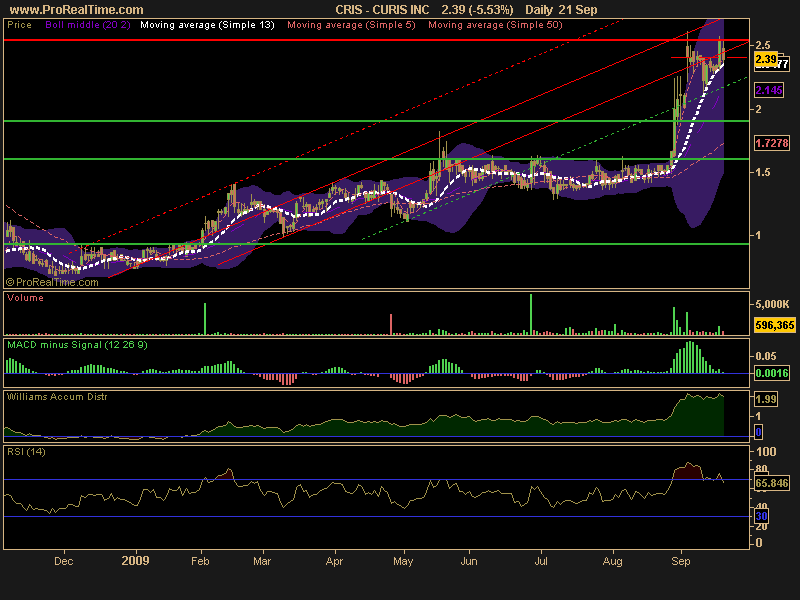
Task: Click the Feb date axis label
Action: (x=200, y=561)
